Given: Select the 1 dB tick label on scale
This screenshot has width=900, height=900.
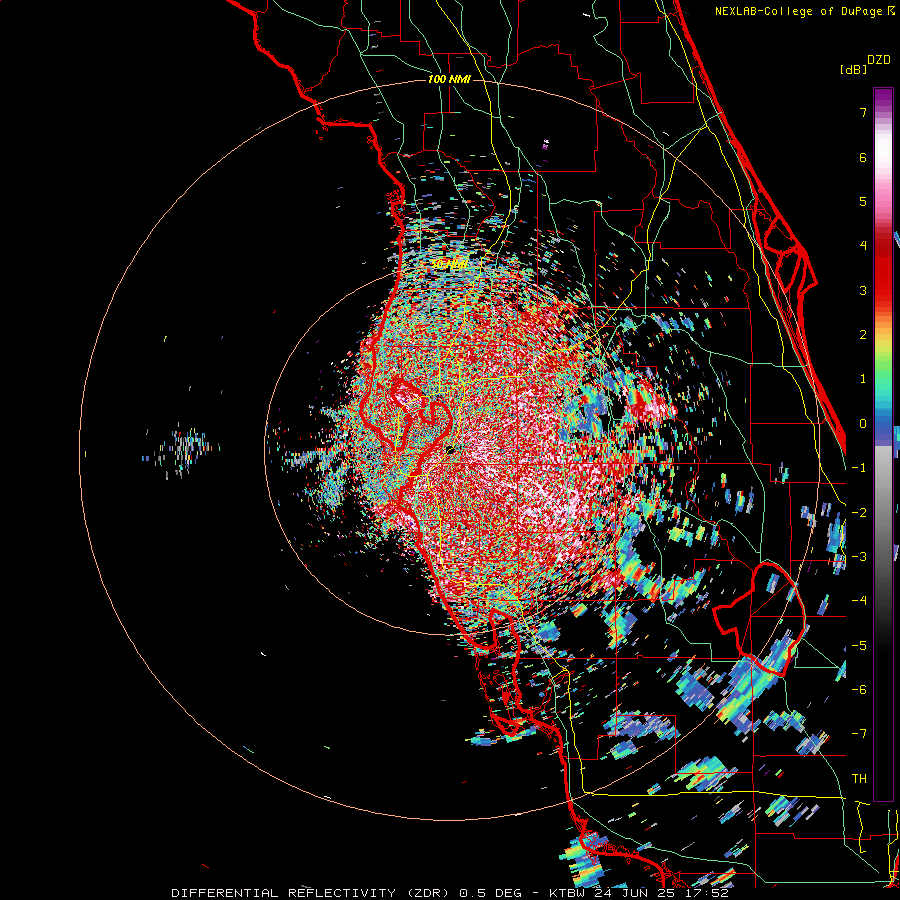Looking at the screenshot, I should point(863,379).
